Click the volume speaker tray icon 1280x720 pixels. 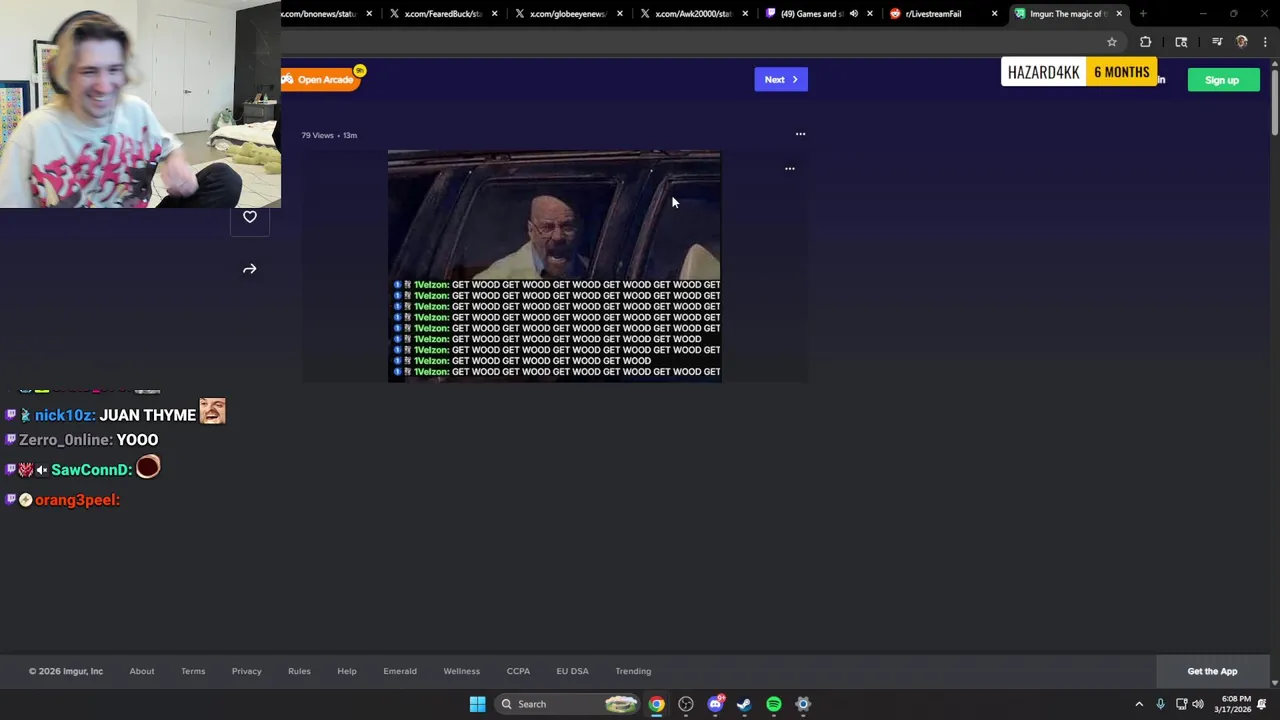1198,704
